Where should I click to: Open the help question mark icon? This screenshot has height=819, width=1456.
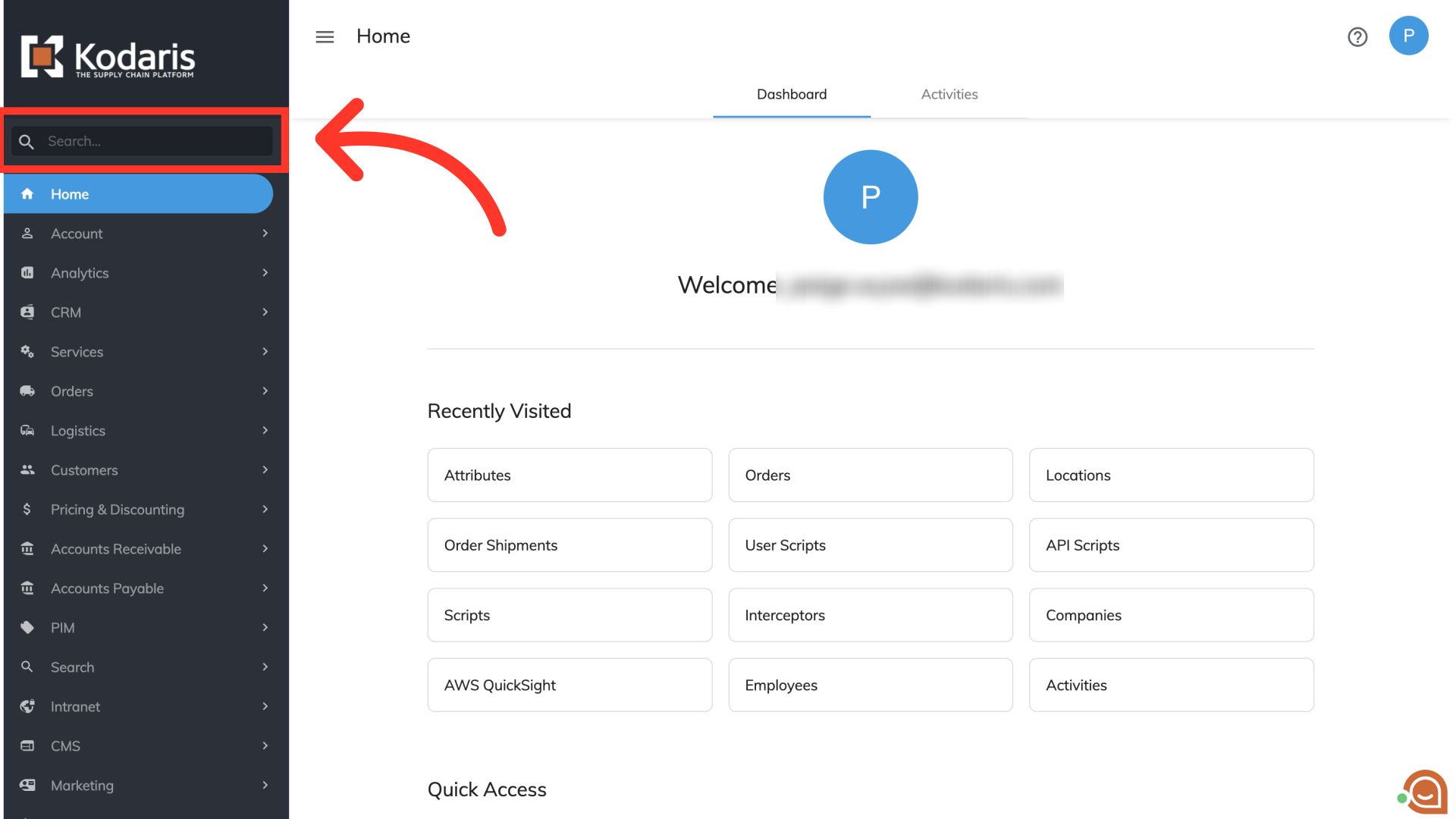[1357, 36]
